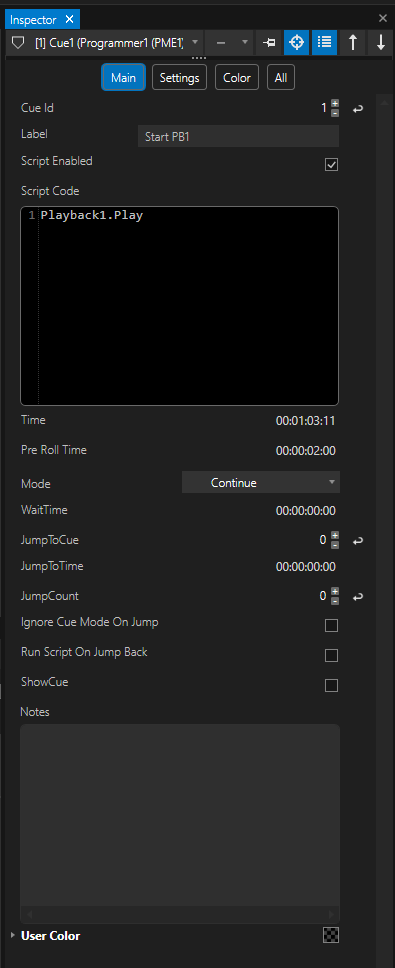395x968 pixels.
Task: Tick the ShowCue checkbox
Action: pos(331,685)
